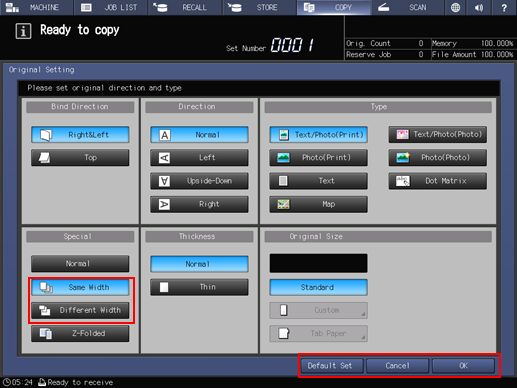Click the heart photo icon on Text/Photo(Photo)
Screen dimensions: 517x388
pos(402,135)
